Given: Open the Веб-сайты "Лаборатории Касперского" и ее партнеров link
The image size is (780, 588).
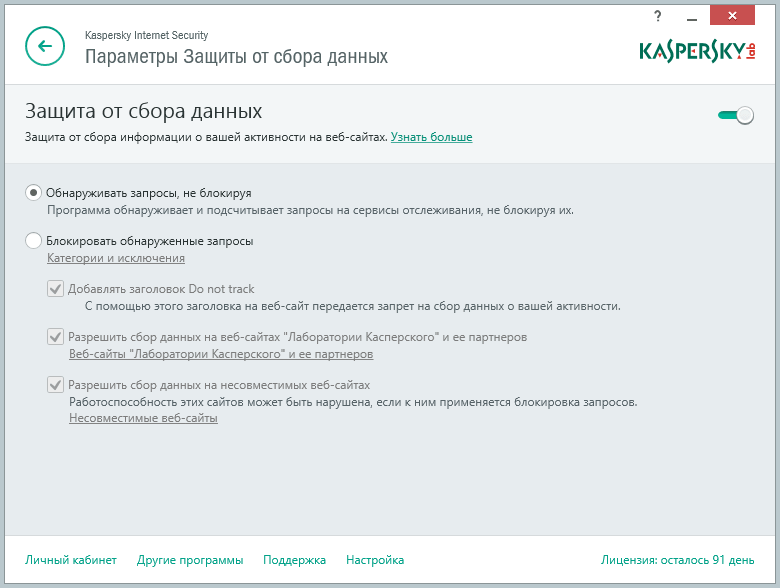Looking at the screenshot, I should click(x=221, y=354).
